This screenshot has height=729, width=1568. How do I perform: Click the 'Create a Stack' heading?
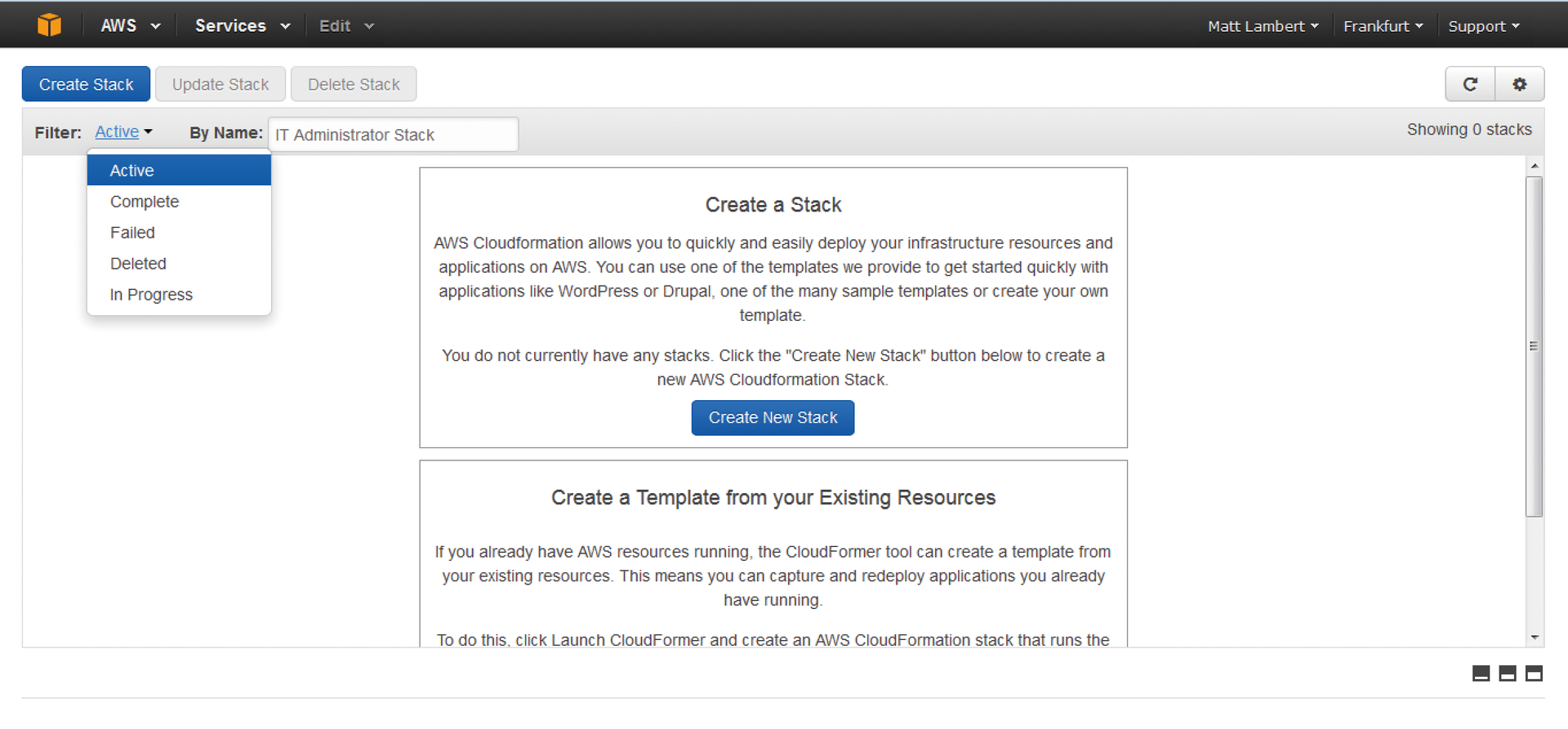click(x=773, y=204)
